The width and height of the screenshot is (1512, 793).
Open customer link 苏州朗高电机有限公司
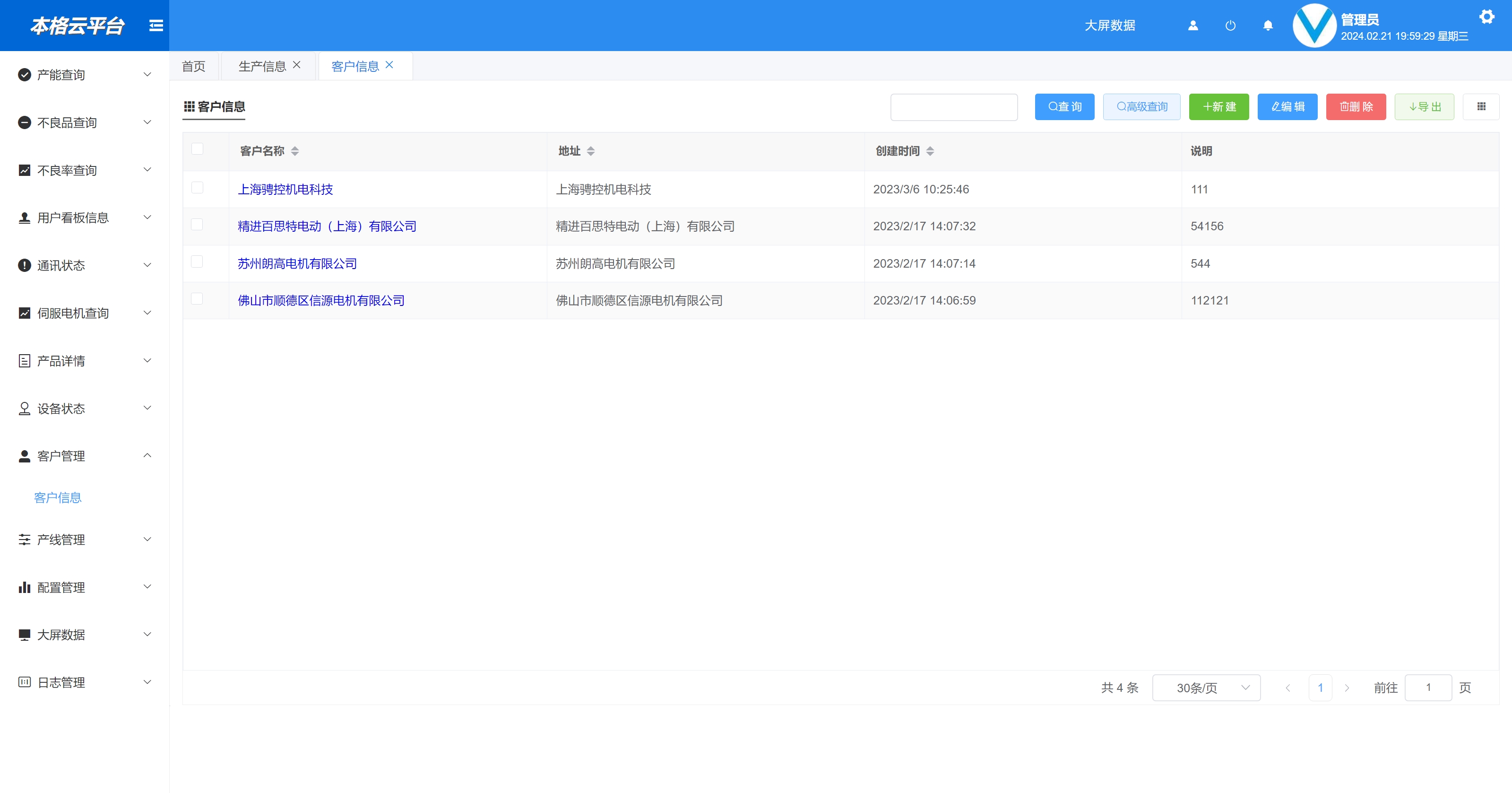tap(297, 263)
